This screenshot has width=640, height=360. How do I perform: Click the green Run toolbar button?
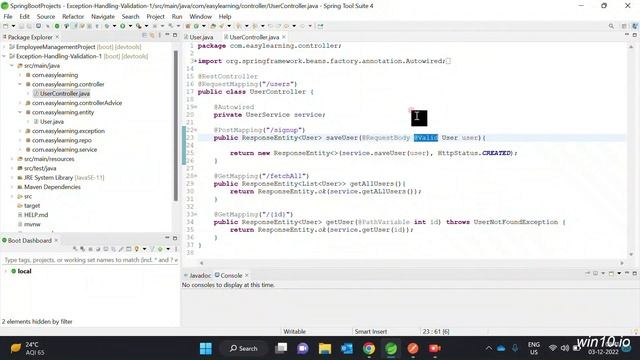[122, 26]
